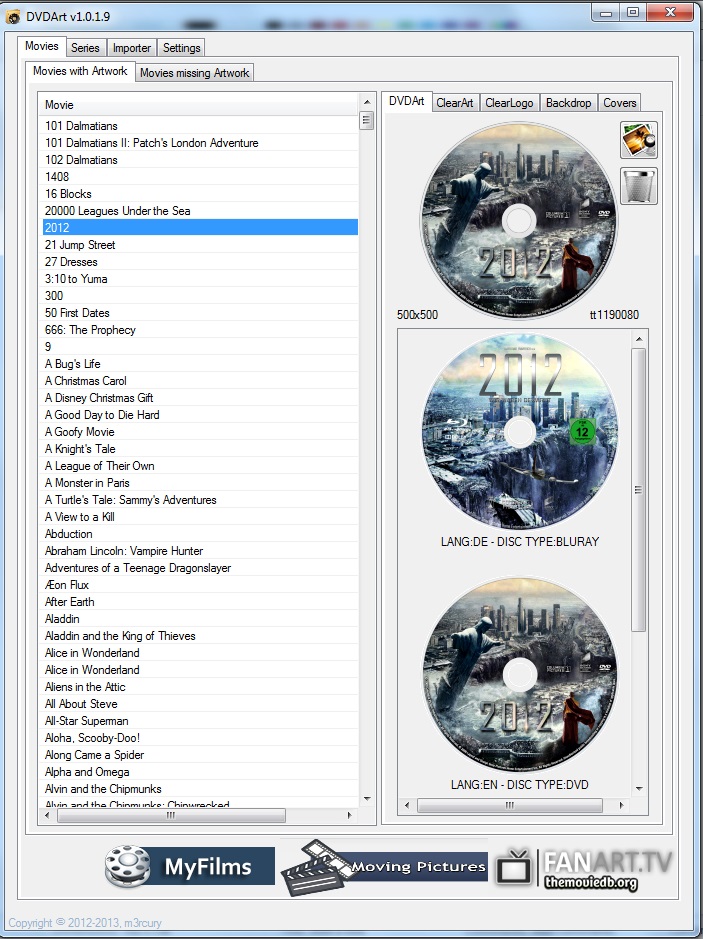Click the add artwork image icon button

[638, 140]
